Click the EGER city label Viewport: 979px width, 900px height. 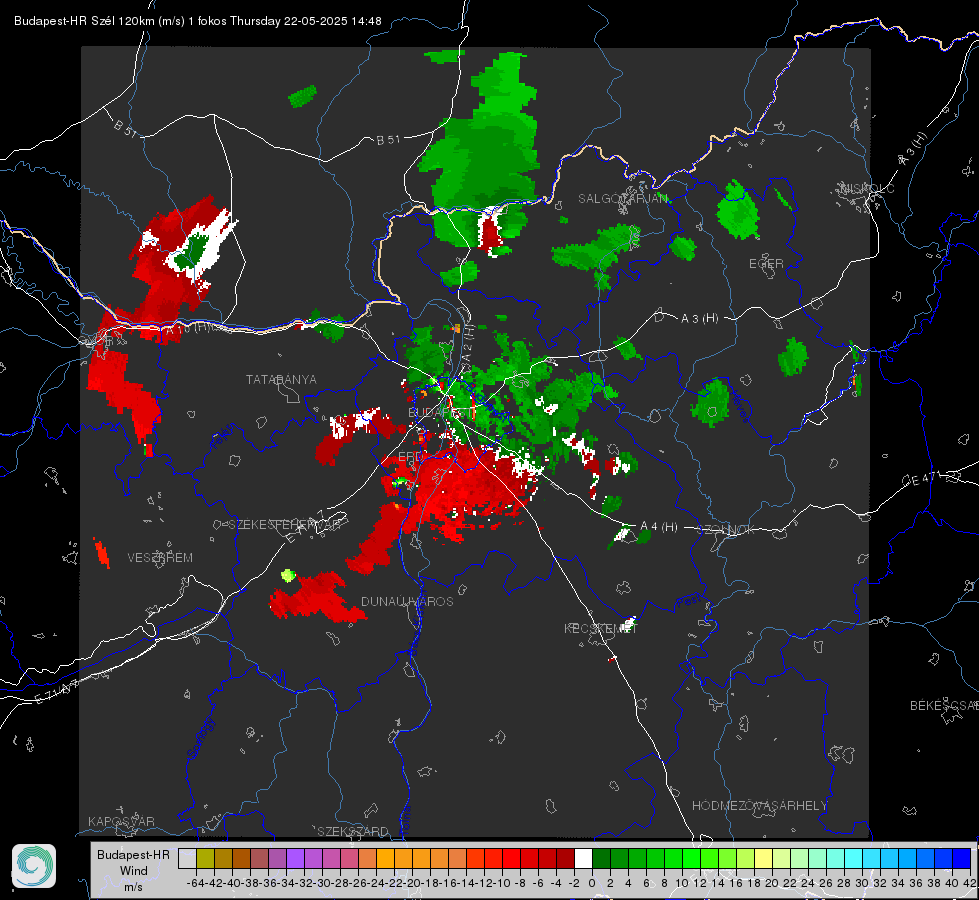pyautogui.click(x=766, y=264)
